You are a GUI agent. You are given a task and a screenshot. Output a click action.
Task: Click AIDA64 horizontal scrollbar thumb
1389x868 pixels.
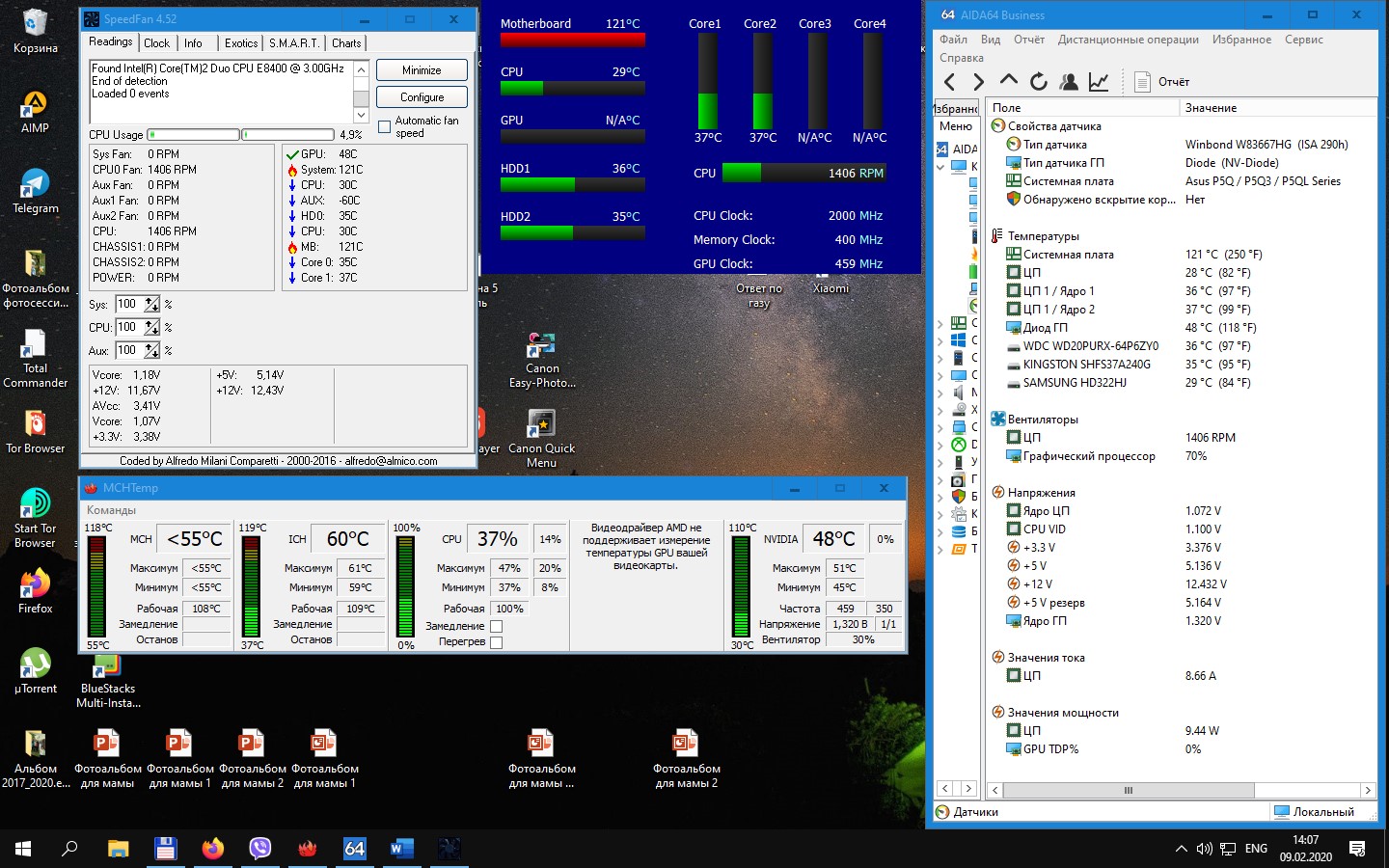tap(1128, 790)
